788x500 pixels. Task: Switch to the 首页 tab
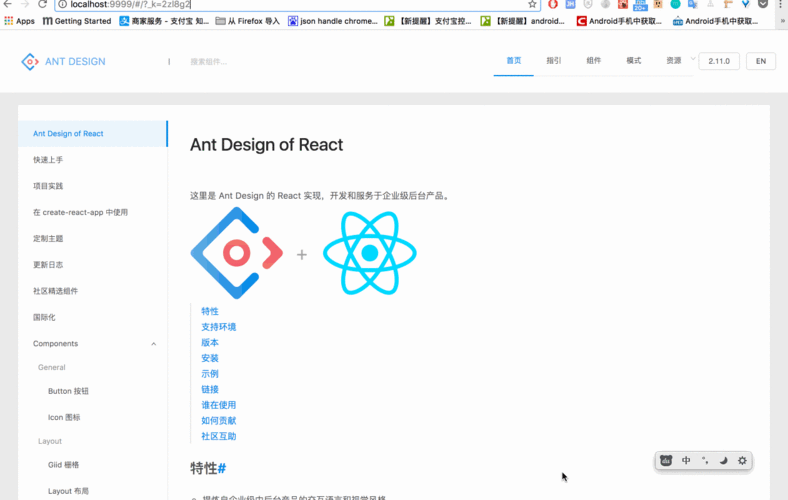(x=514, y=61)
